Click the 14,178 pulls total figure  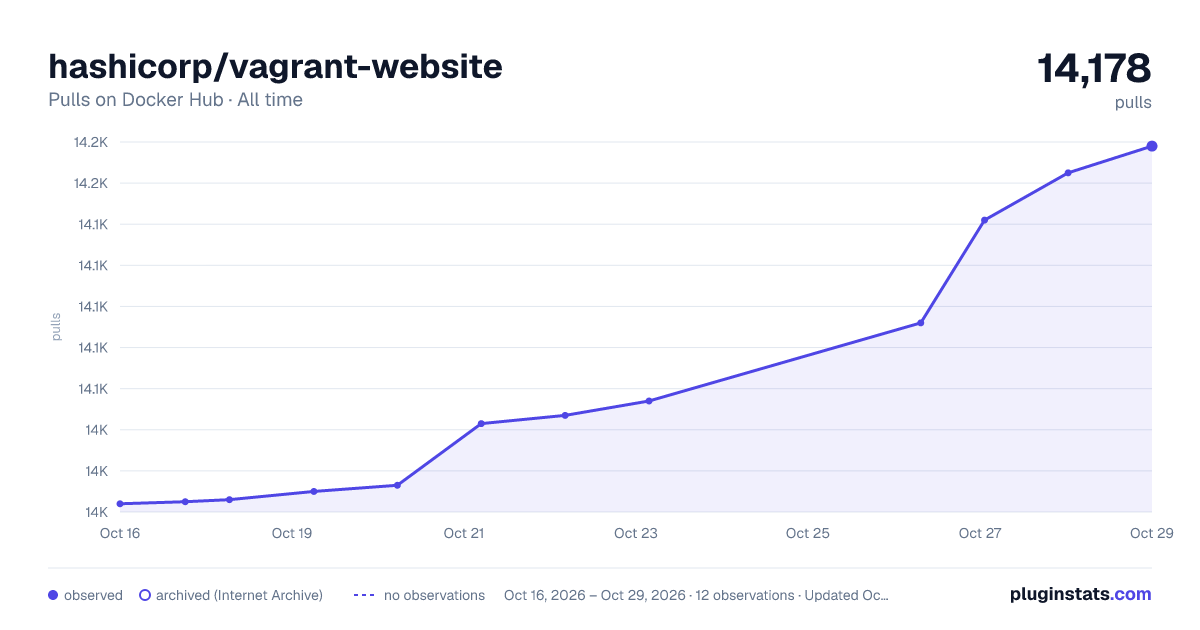point(1094,69)
